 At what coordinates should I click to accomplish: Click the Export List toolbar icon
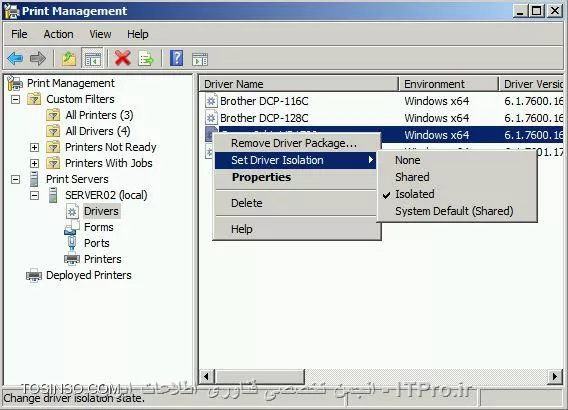point(146,58)
